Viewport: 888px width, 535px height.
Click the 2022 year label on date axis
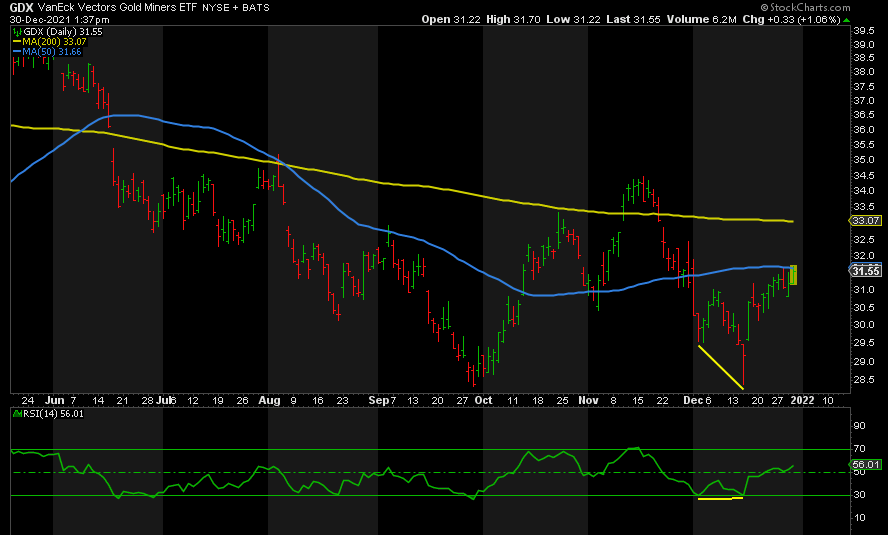pos(802,400)
